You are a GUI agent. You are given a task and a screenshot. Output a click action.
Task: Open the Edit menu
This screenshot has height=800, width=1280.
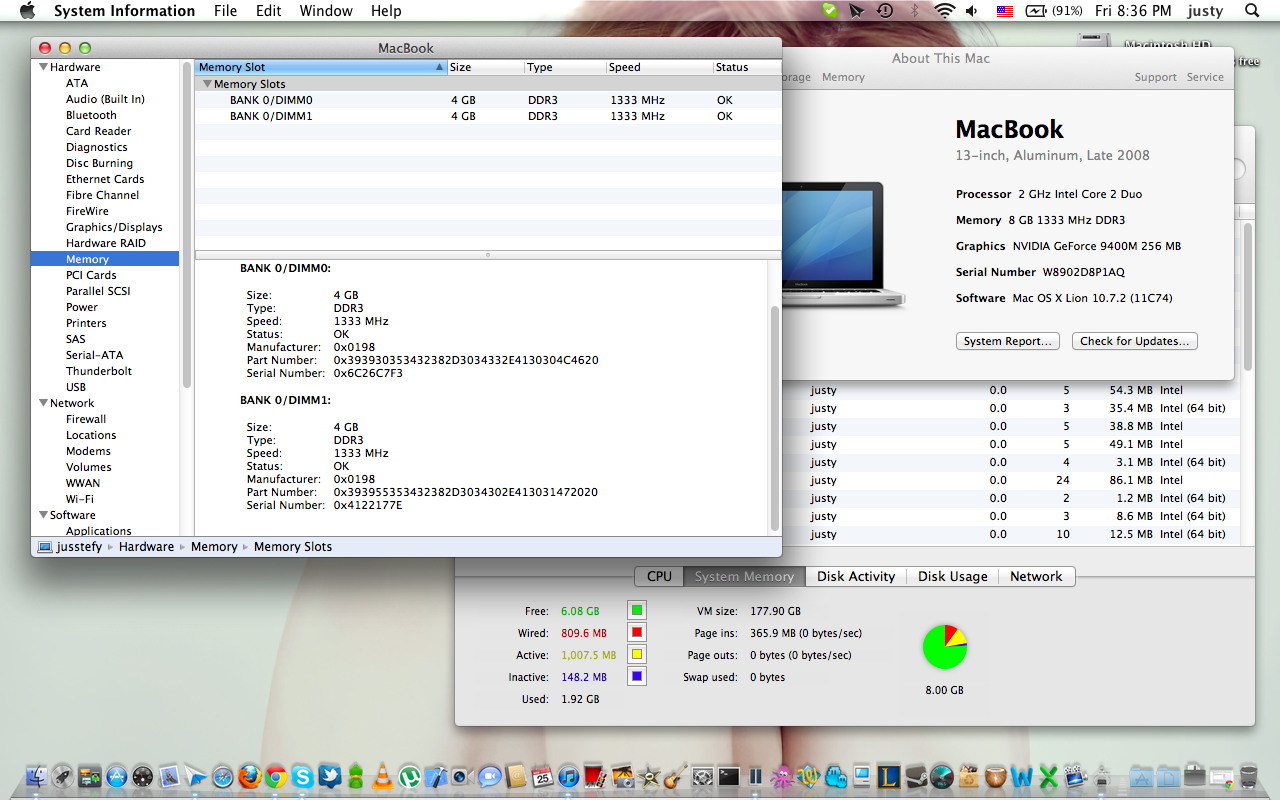(x=268, y=11)
